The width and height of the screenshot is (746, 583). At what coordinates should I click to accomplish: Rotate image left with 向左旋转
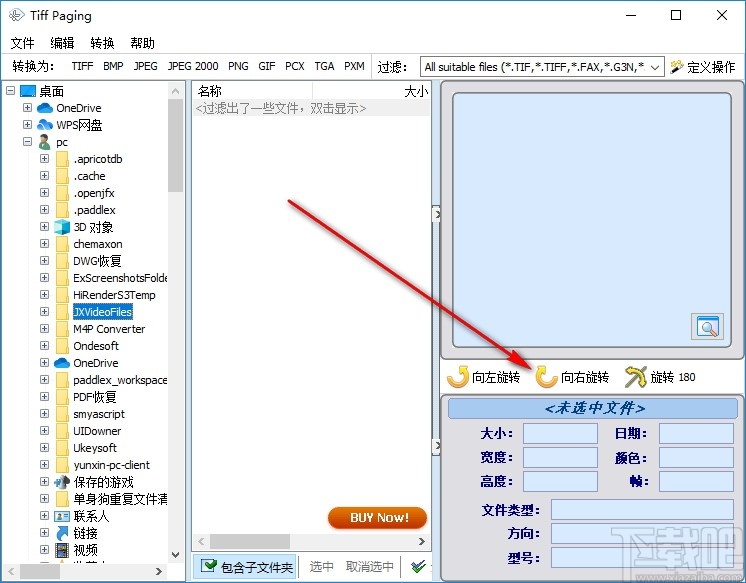coord(483,377)
